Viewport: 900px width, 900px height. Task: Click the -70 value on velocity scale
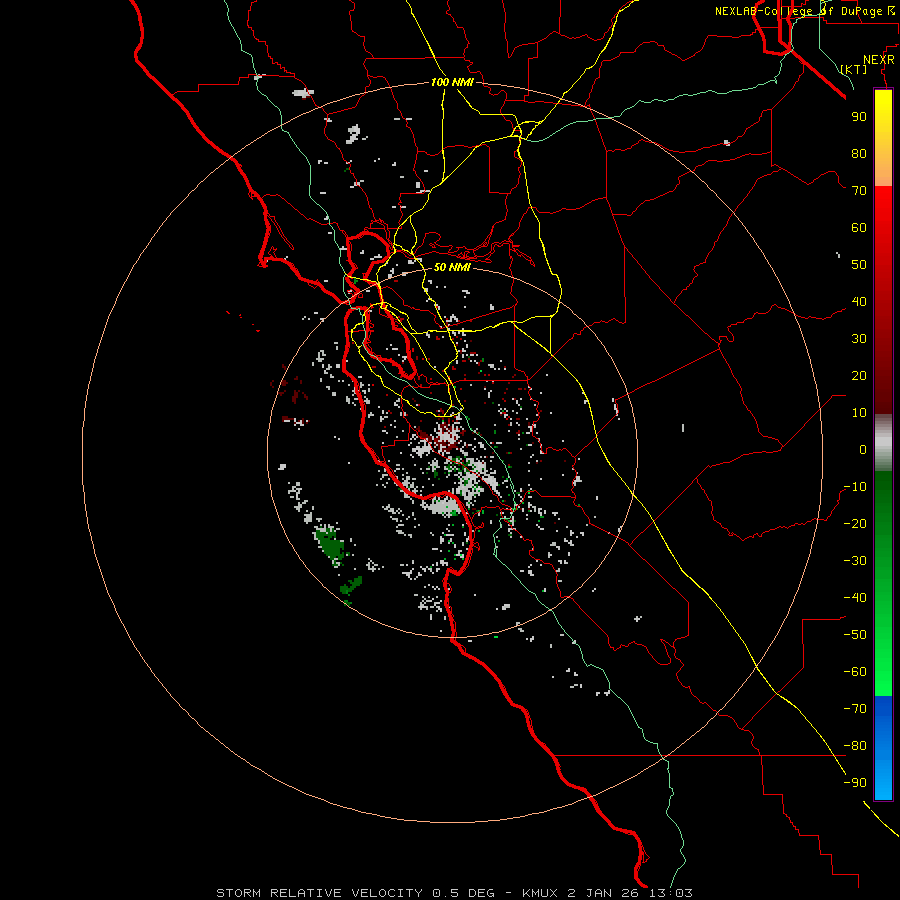(855, 709)
